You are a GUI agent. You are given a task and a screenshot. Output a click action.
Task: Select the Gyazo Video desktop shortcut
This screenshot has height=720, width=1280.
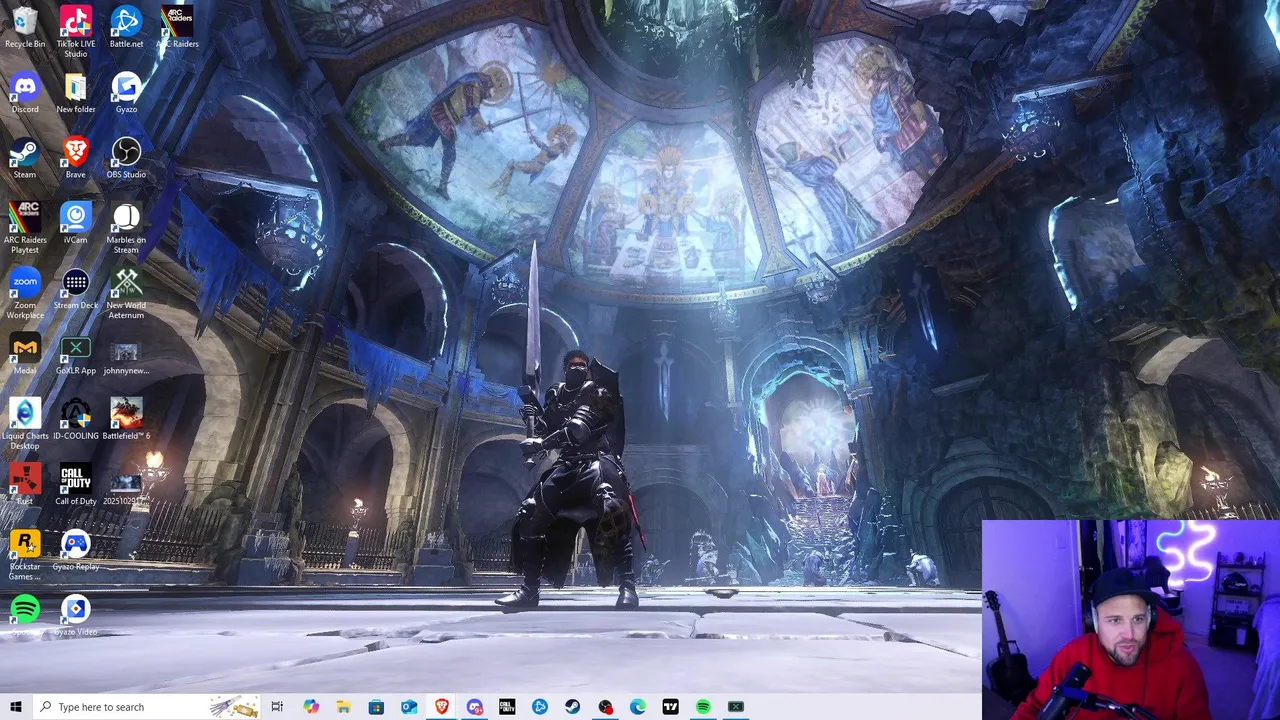75,614
